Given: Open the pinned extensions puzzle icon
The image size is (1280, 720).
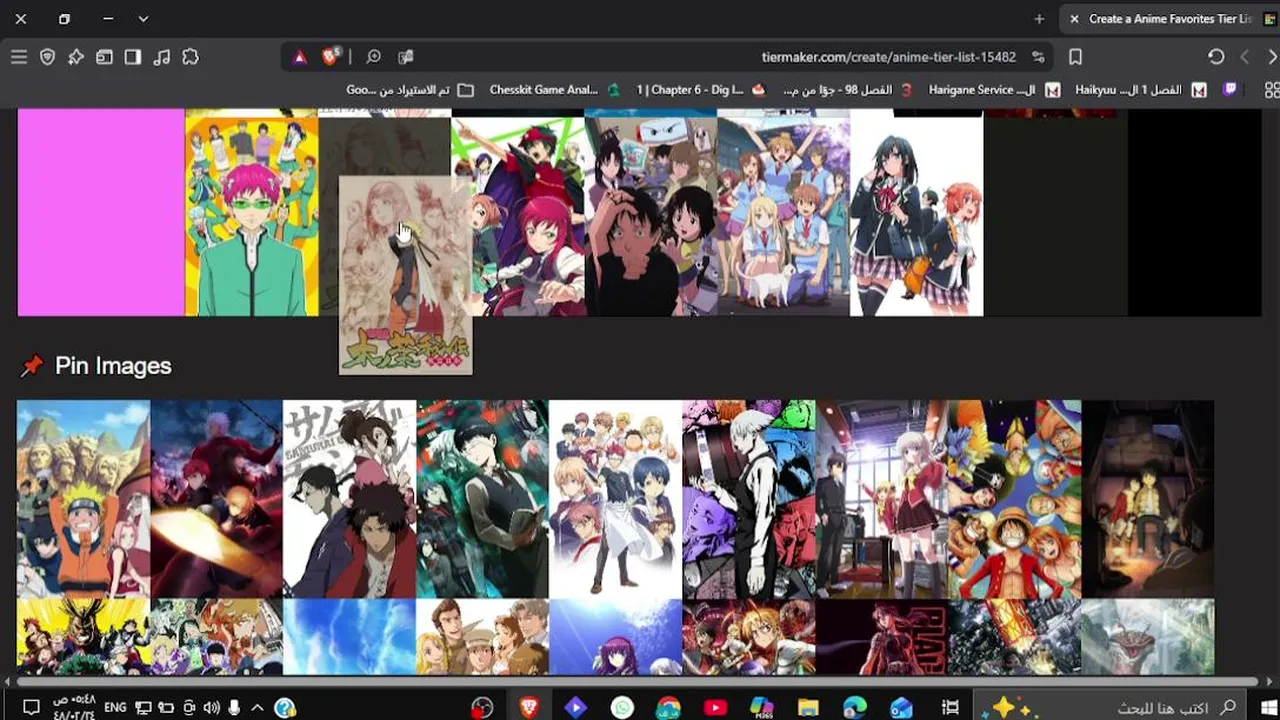Looking at the screenshot, I should click(x=190, y=57).
